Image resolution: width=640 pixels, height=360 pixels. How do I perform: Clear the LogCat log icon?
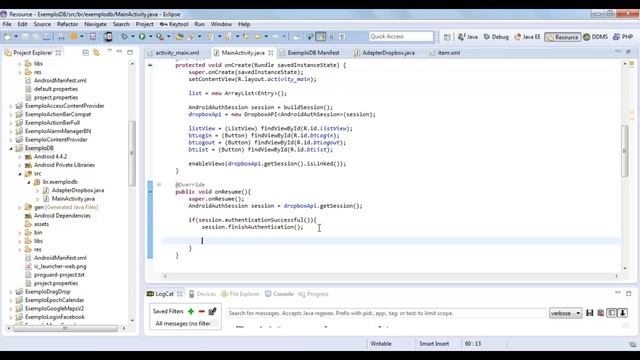601,313
